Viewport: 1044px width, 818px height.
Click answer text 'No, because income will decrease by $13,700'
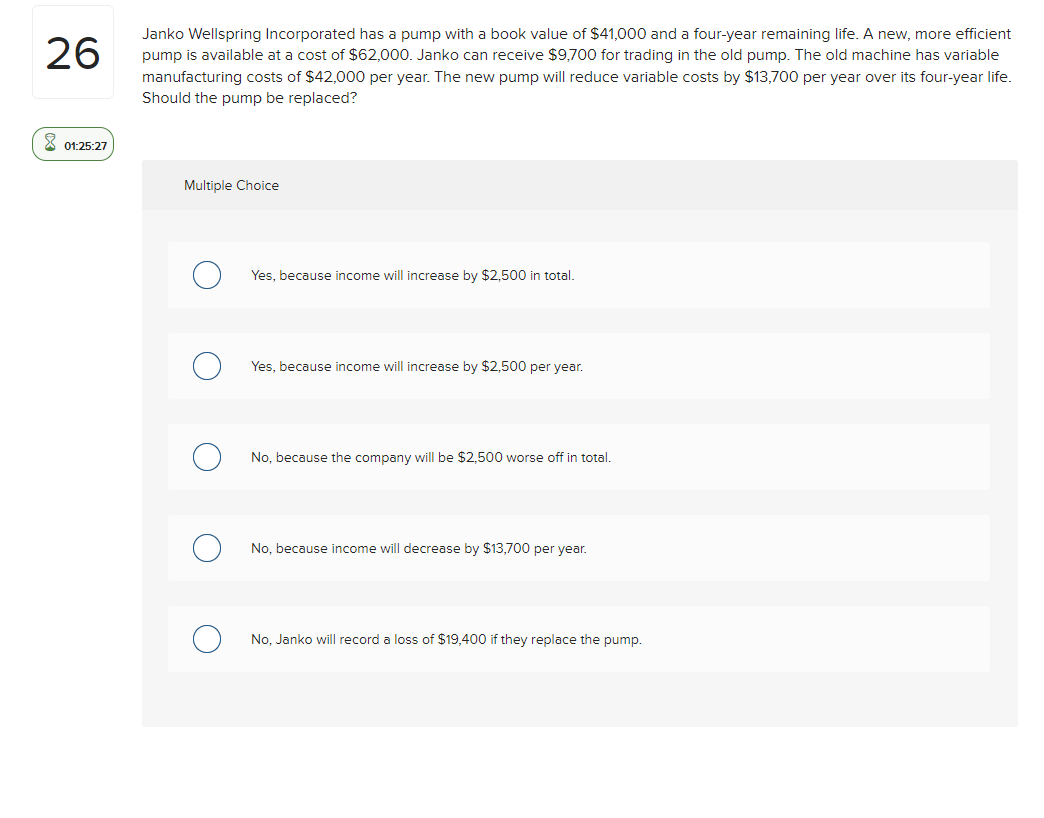click(x=390, y=548)
